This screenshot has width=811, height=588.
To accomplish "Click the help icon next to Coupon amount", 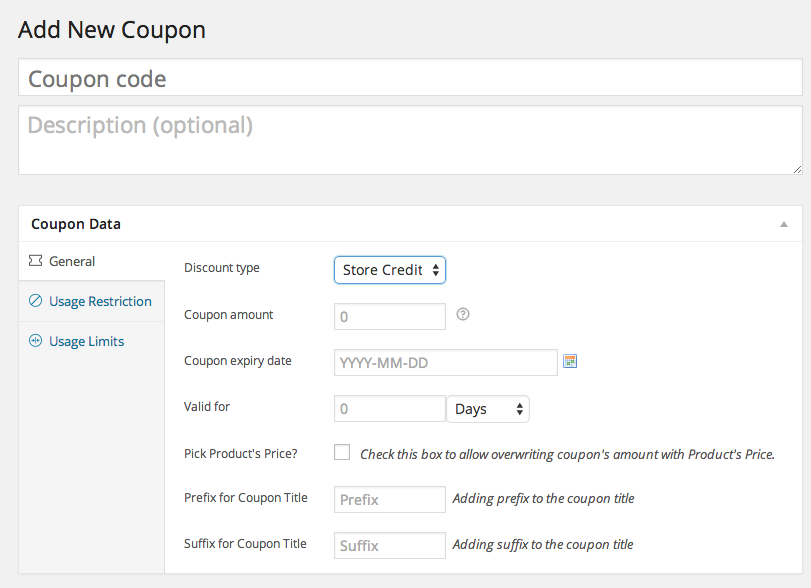I will (462, 314).
